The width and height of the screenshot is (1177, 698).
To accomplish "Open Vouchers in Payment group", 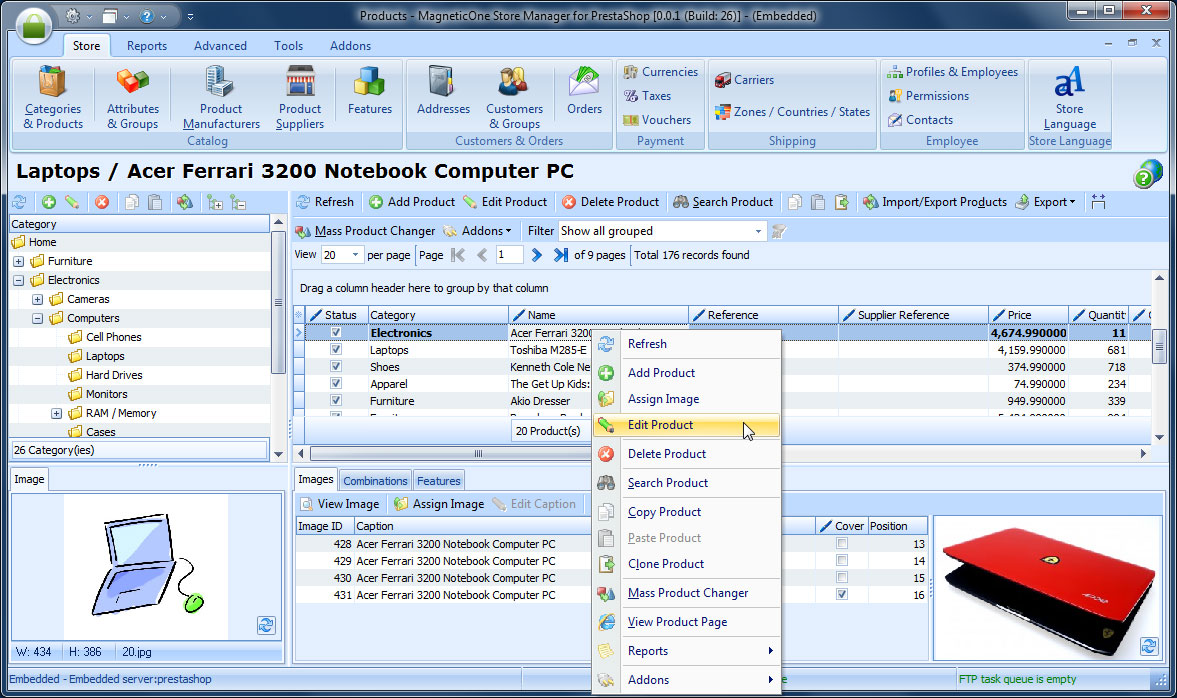I will point(657,120).
